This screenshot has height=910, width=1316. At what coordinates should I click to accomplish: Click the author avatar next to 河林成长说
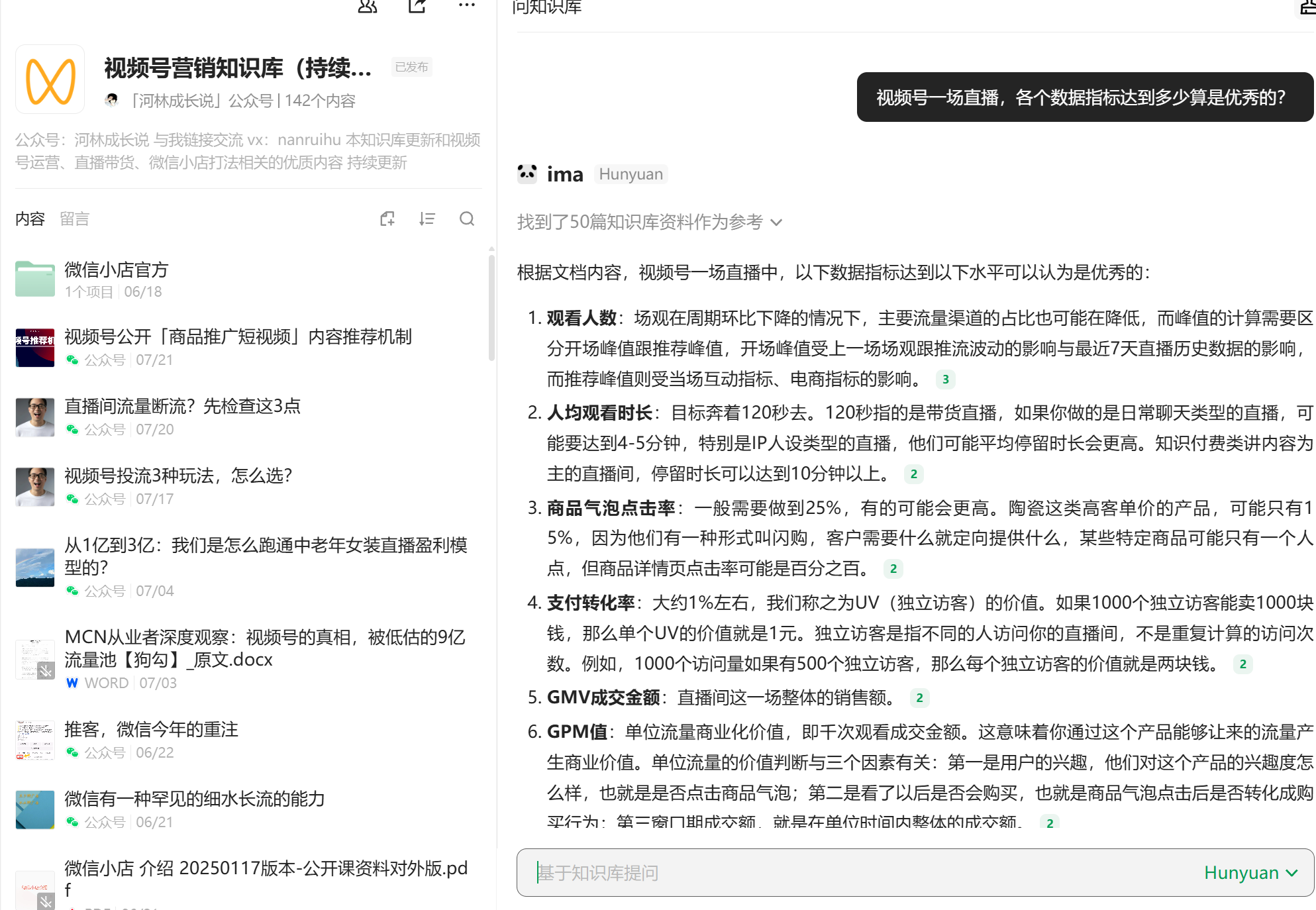click(x=111, y=100)
